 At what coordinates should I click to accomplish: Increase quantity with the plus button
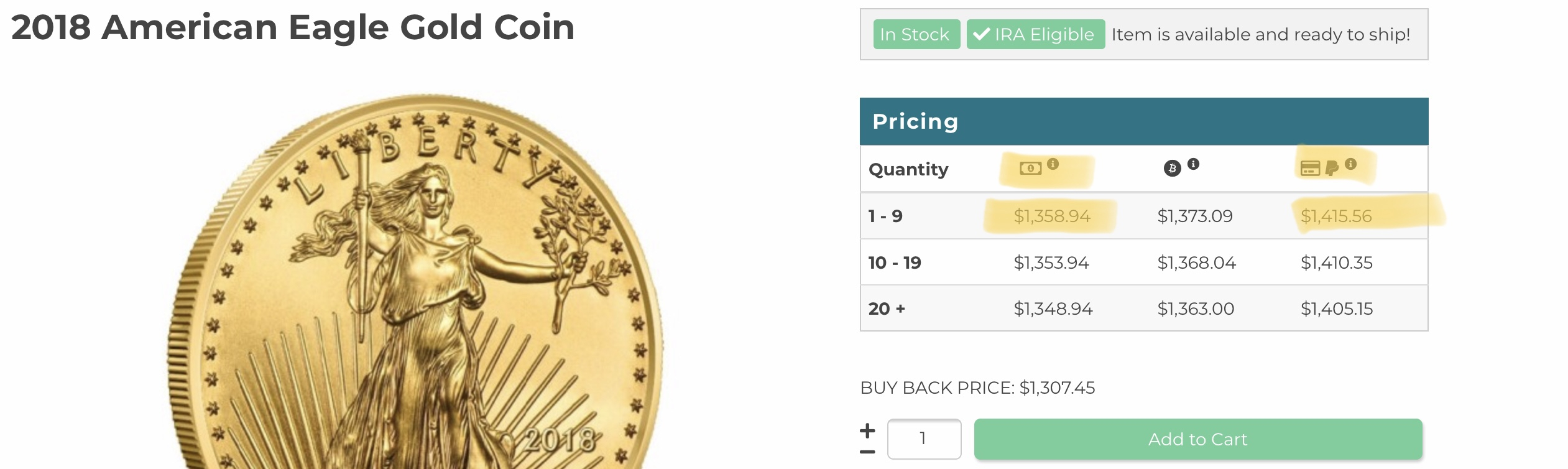coord(867,430)
